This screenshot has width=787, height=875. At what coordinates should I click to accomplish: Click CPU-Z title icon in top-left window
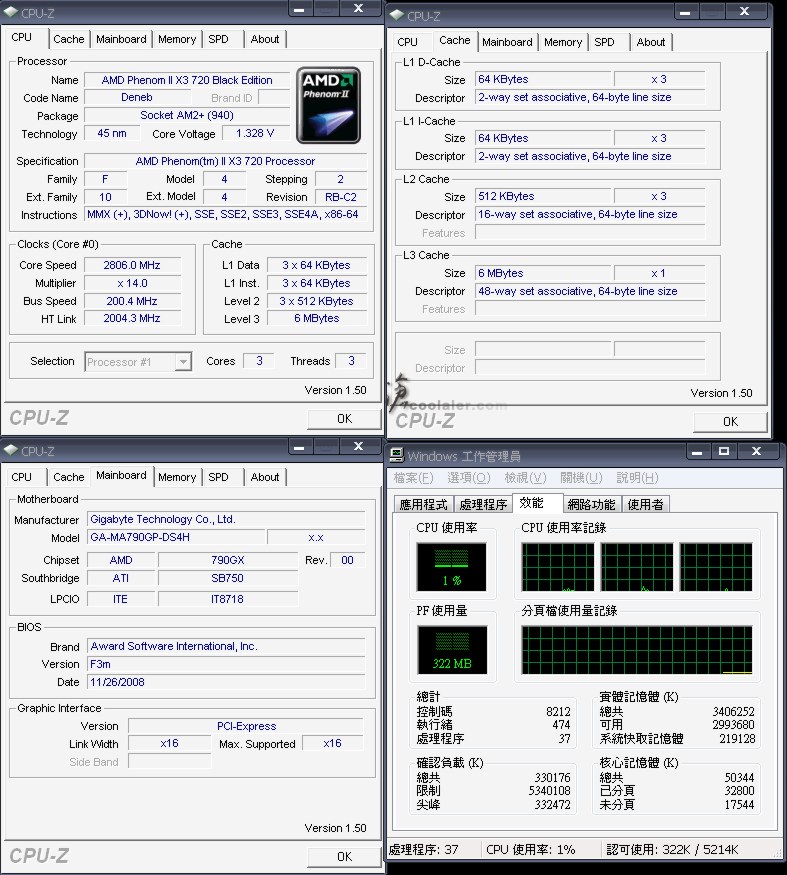11,12
